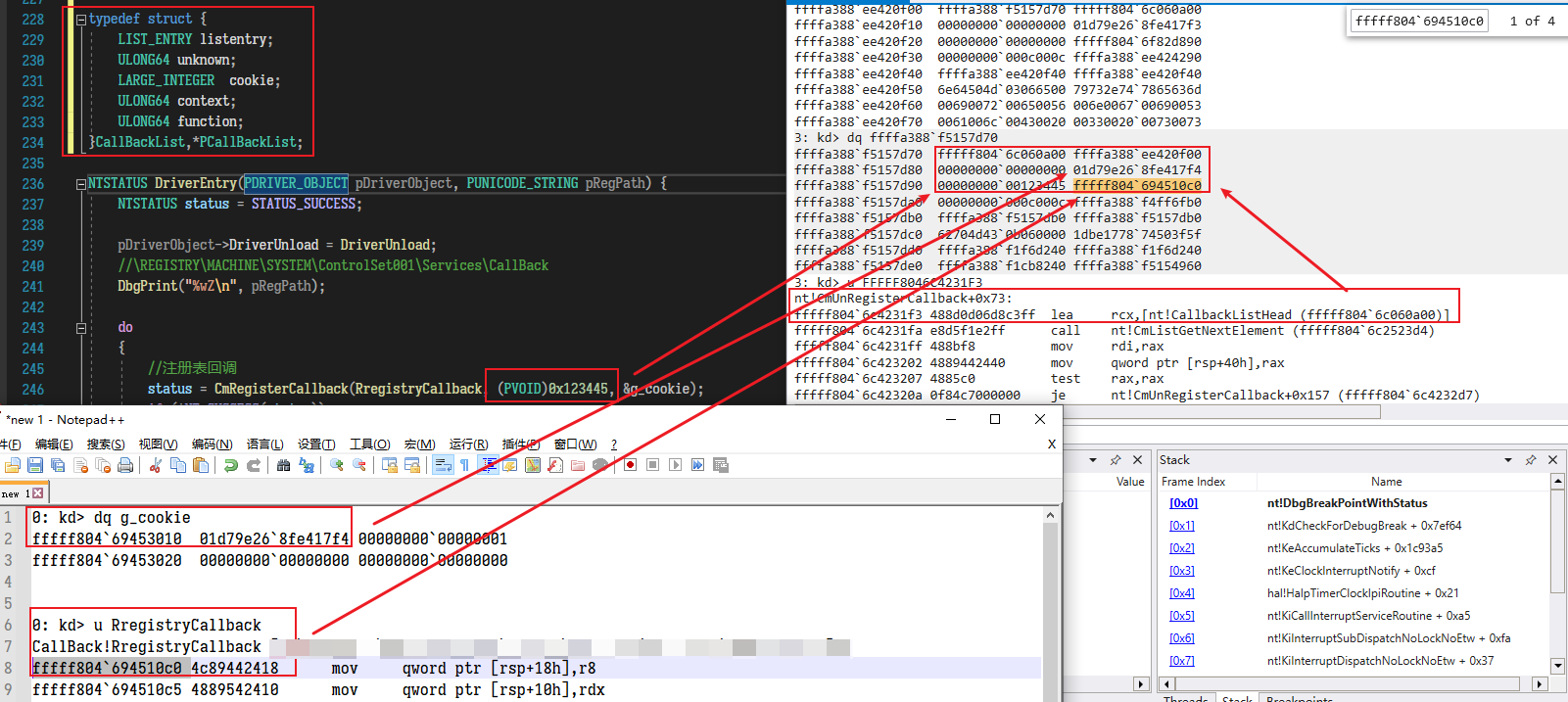
Task: Collapse the DriverEntry function fold
Action: [81, 183]
